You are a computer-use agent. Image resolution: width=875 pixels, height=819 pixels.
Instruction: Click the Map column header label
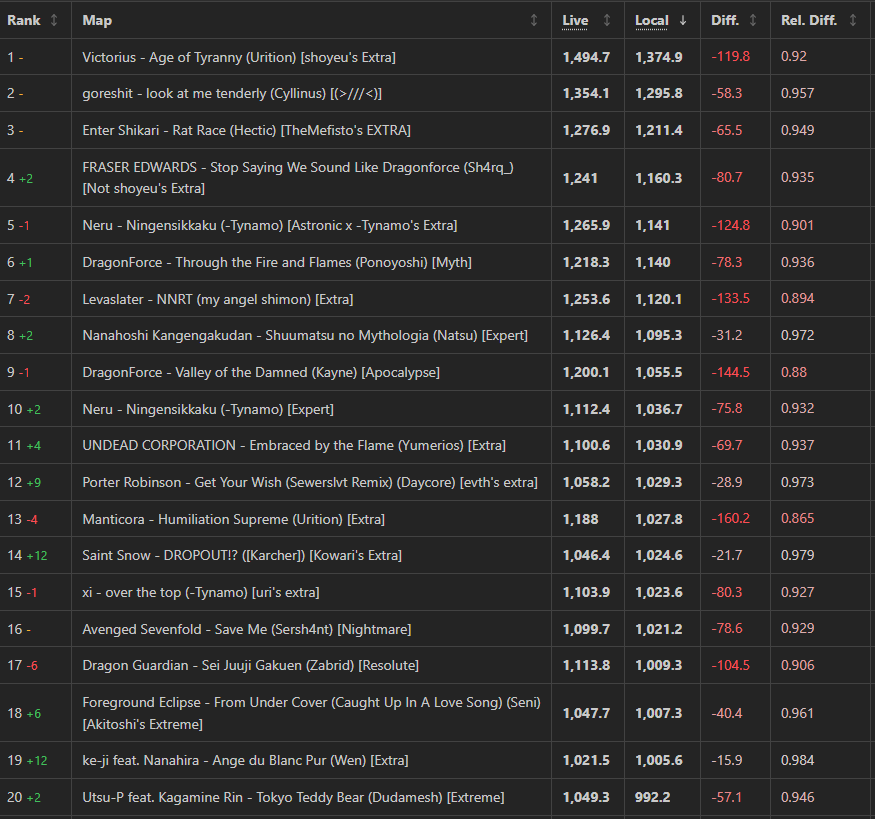click(97, 20)
